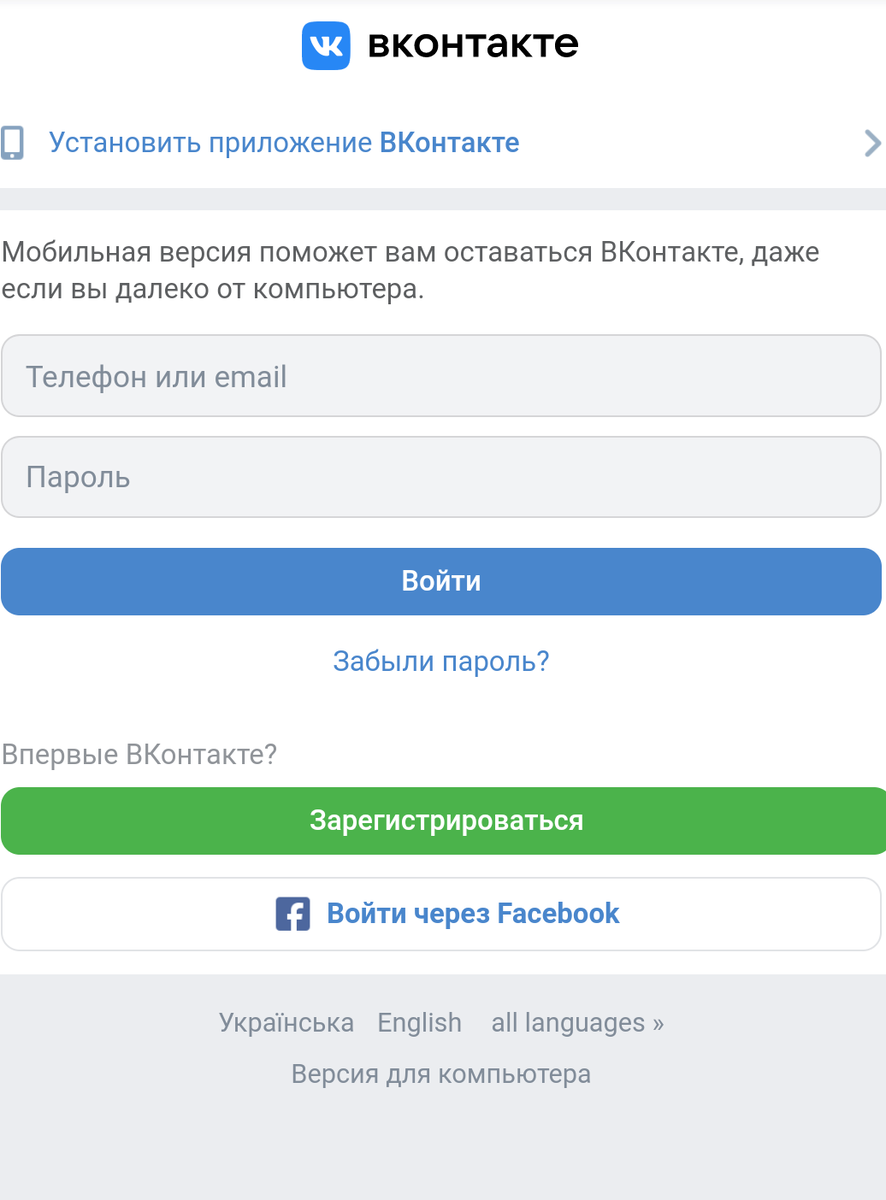Switch language to Українська
Viewport: 886px width, 1200px height.
(286, 1022)
